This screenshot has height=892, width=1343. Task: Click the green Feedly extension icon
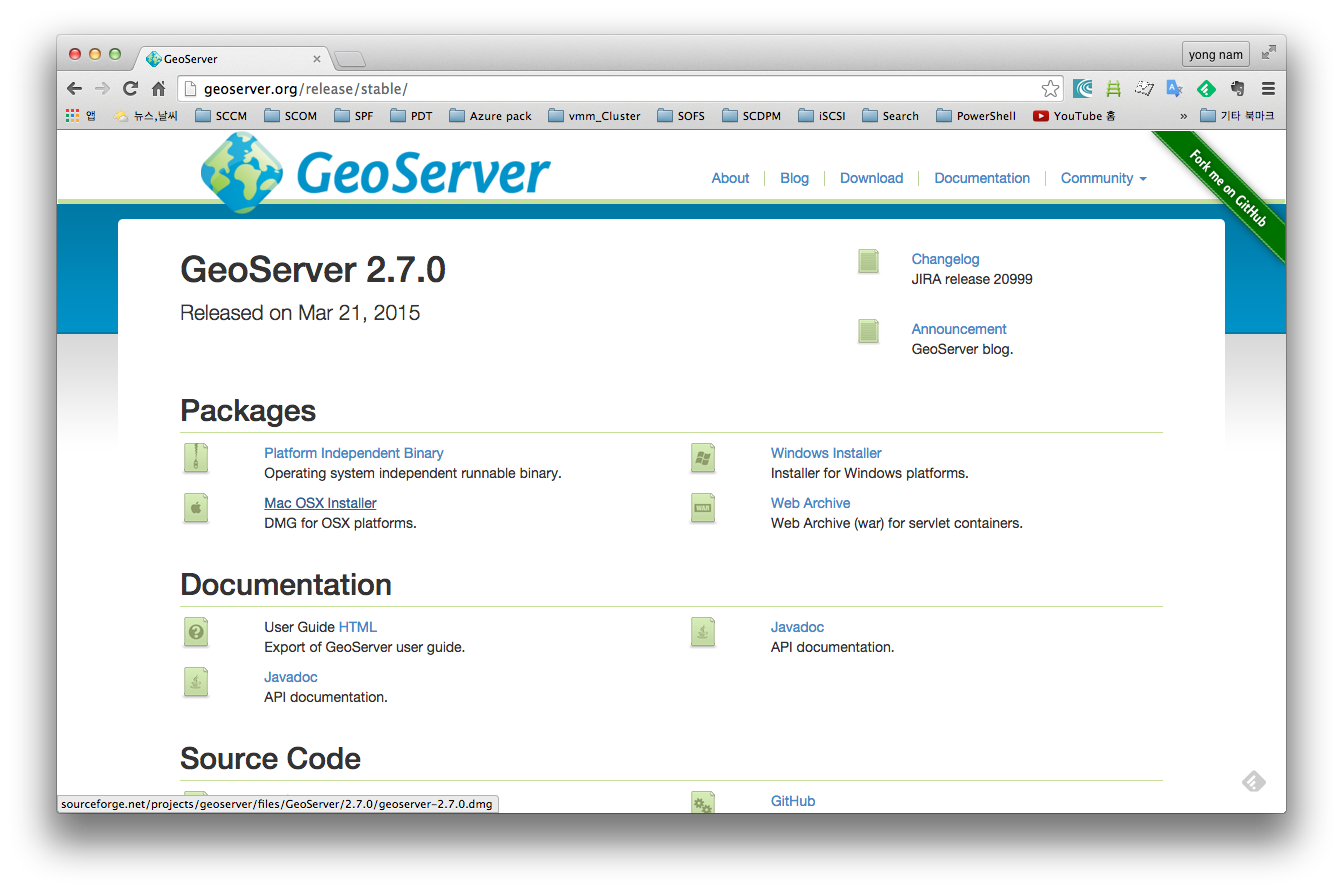1206,88
